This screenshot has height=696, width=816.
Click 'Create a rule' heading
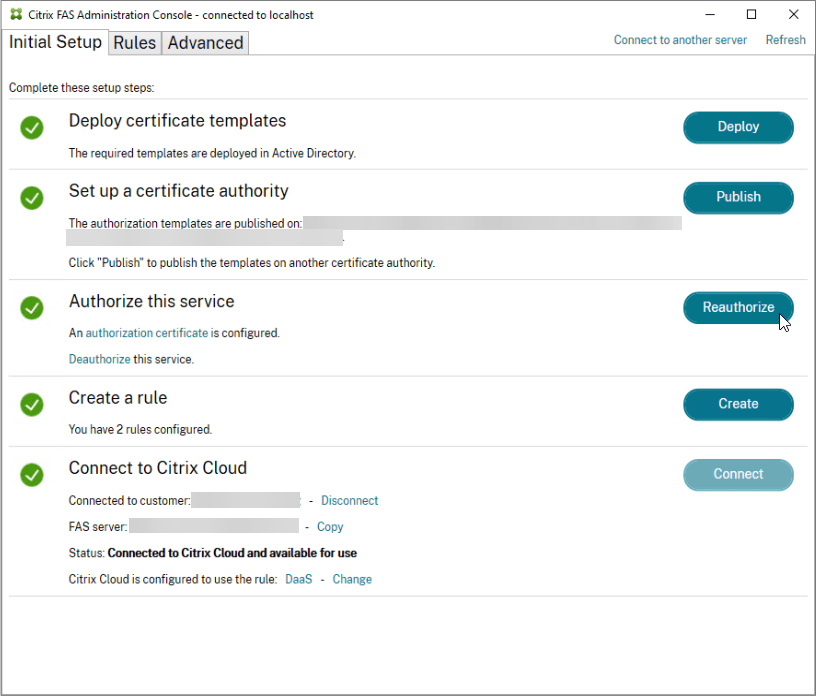coord(118,398)
